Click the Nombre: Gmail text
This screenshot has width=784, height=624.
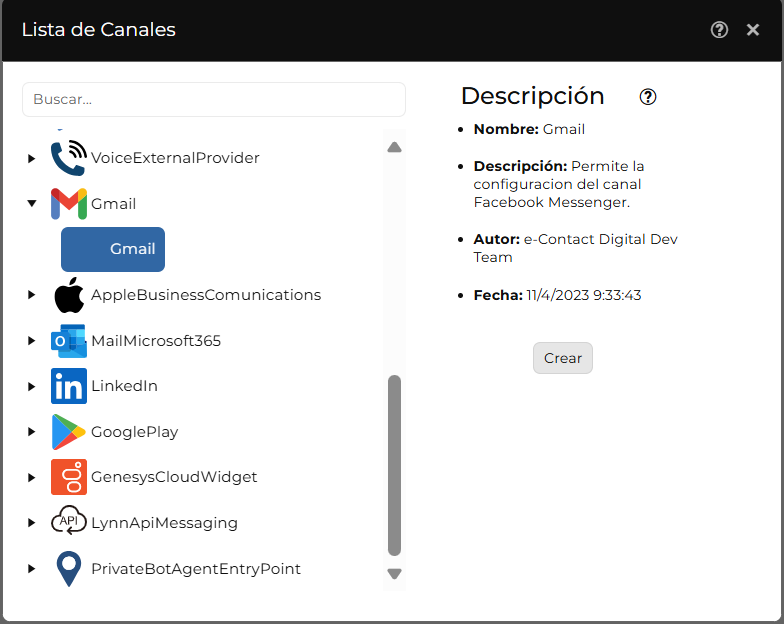[529, 130]
